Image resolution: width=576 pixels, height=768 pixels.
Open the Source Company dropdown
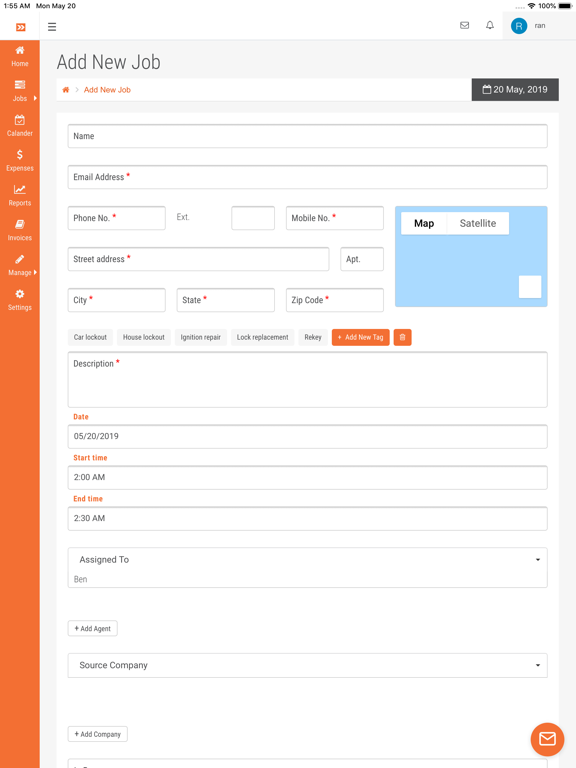308,665
